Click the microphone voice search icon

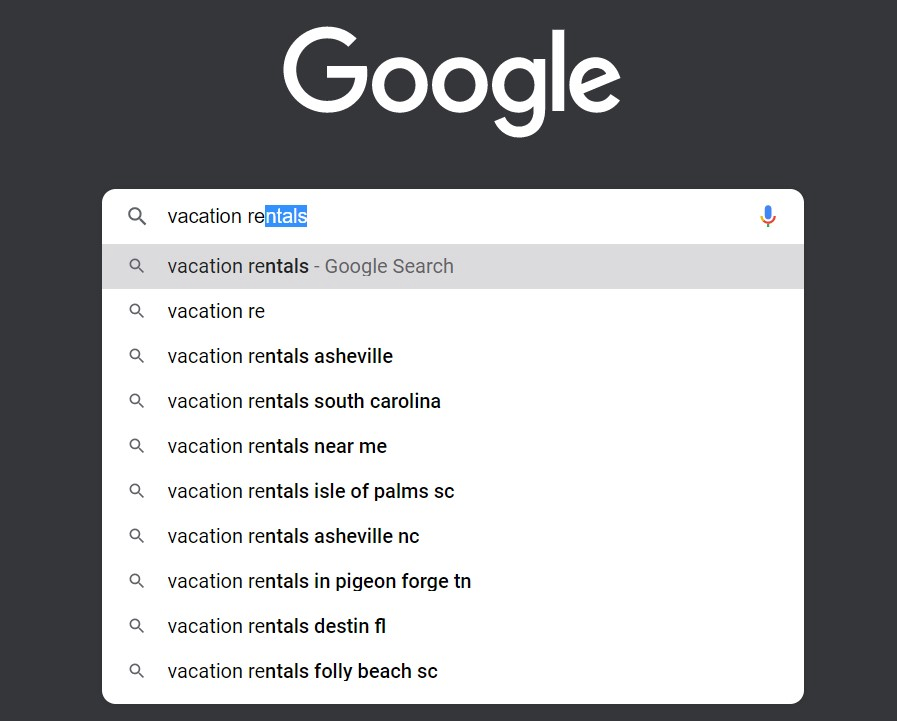coord(768,216)
